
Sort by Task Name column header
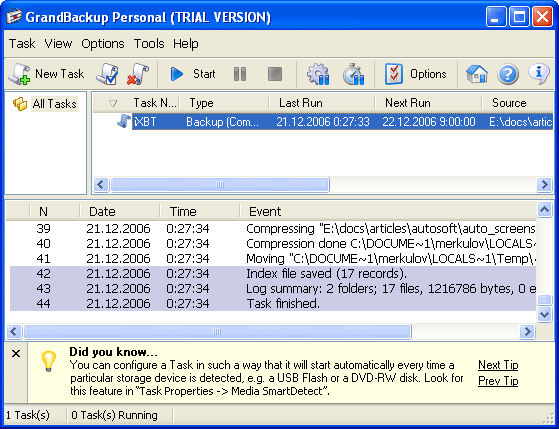pyautogui.click(x=155, y=103)
